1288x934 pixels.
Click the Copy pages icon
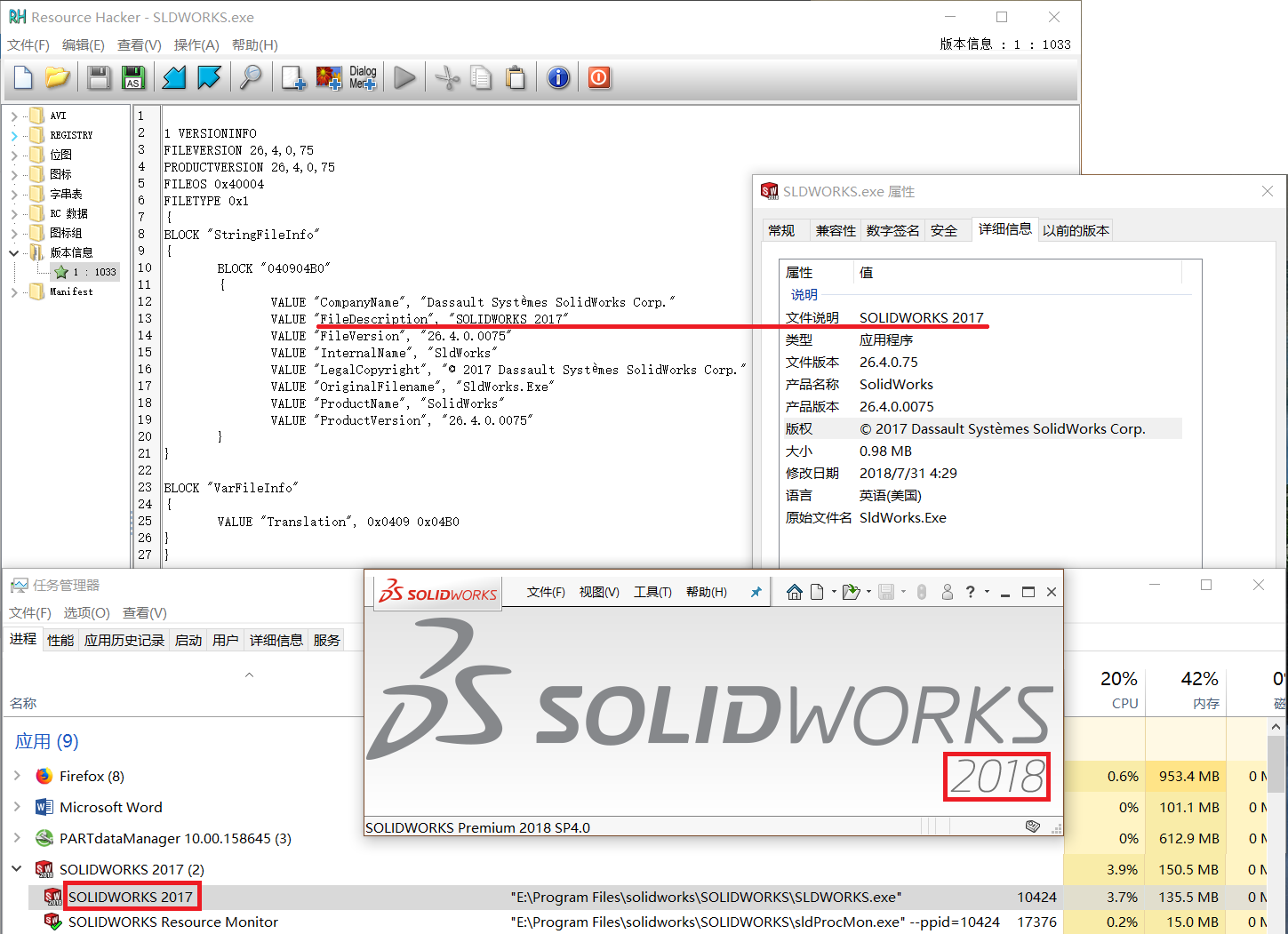481,78
